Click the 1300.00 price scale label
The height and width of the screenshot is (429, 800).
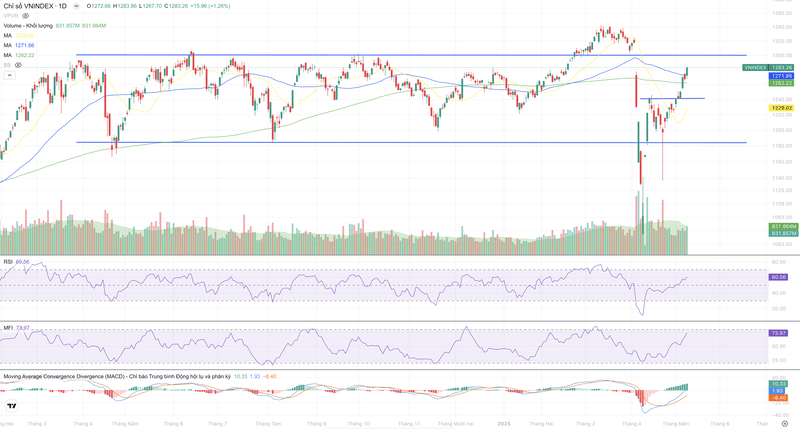[x=782, y=55]
